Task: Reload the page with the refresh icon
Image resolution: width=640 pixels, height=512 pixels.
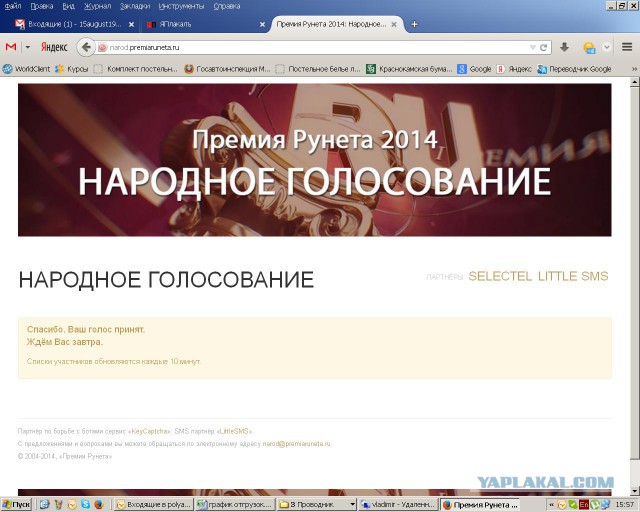Action: pyautogui.click(x=543, y=48)
